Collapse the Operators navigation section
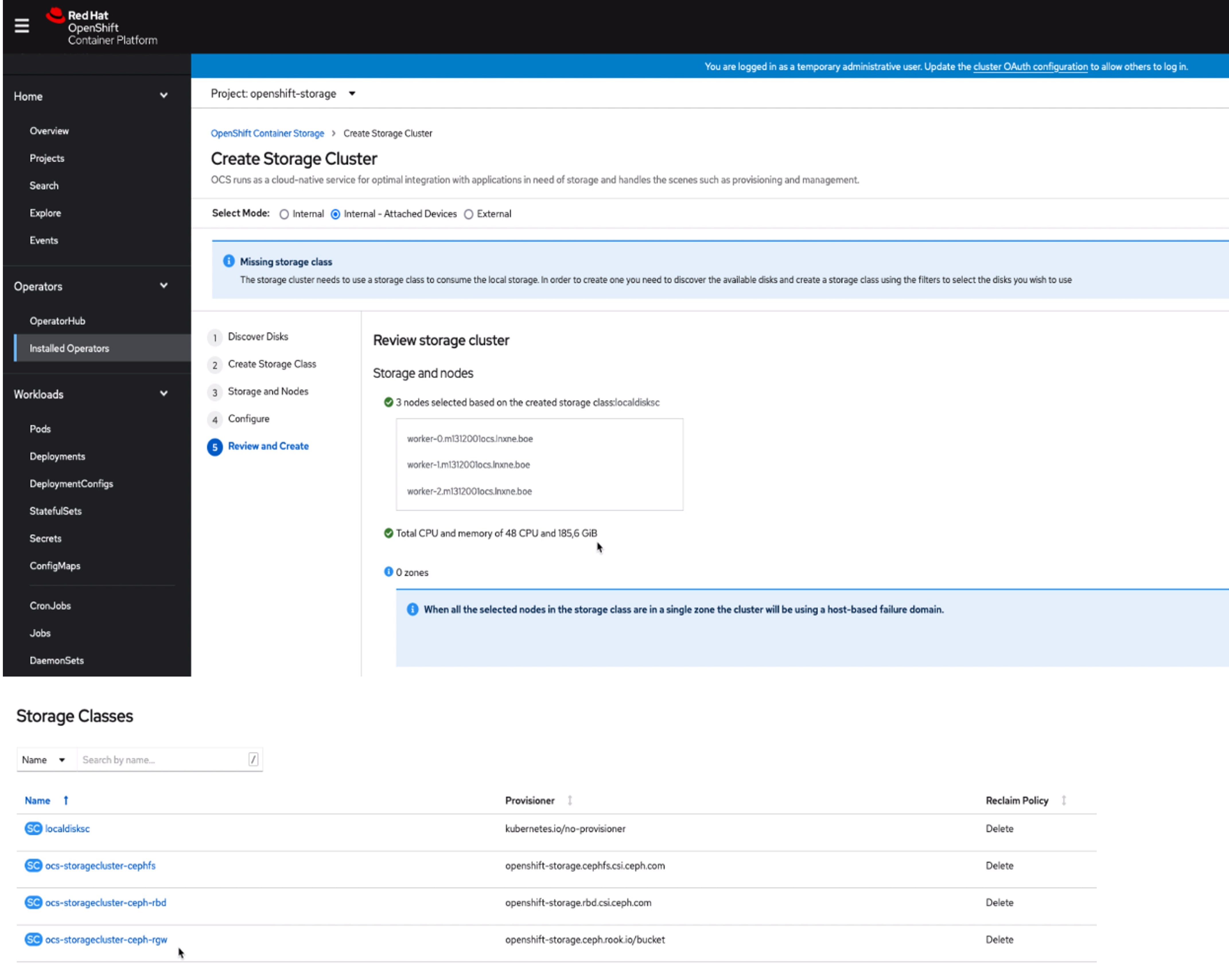1229x980 pixels. click(164, 285)
